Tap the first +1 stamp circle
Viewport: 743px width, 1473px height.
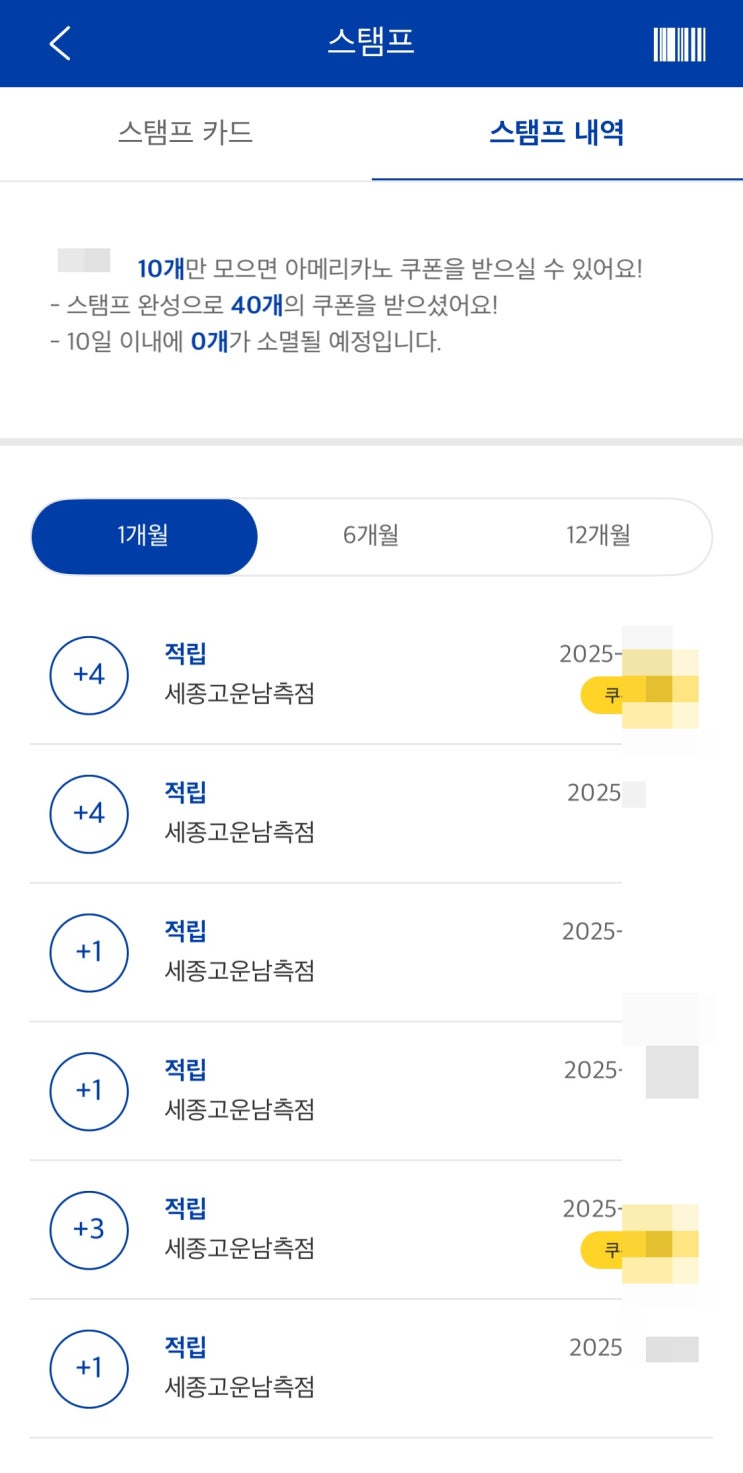(x=89, y=952)
